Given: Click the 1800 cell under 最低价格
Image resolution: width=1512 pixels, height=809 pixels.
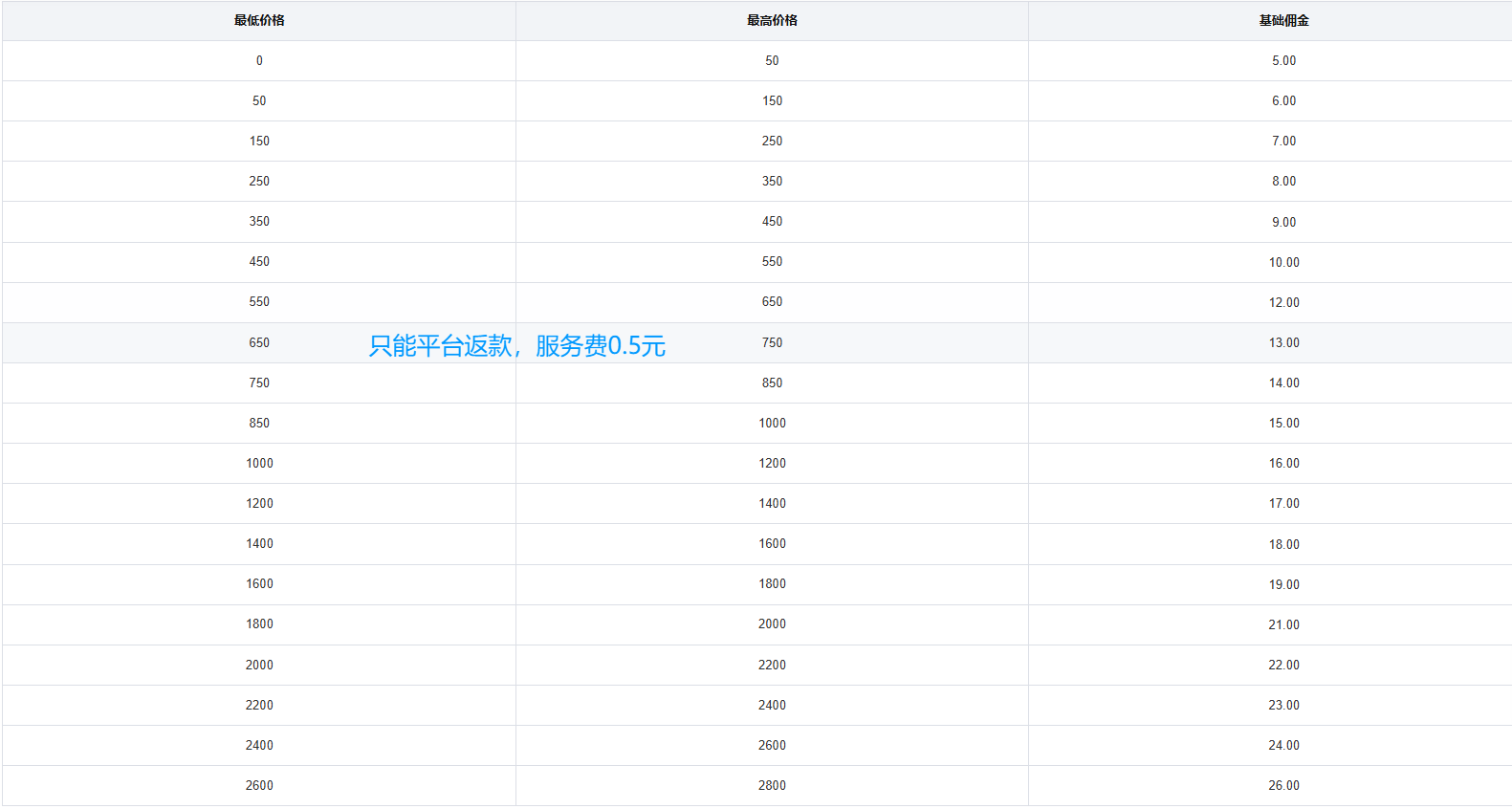Looking at the screenshot, I should 259,624.
